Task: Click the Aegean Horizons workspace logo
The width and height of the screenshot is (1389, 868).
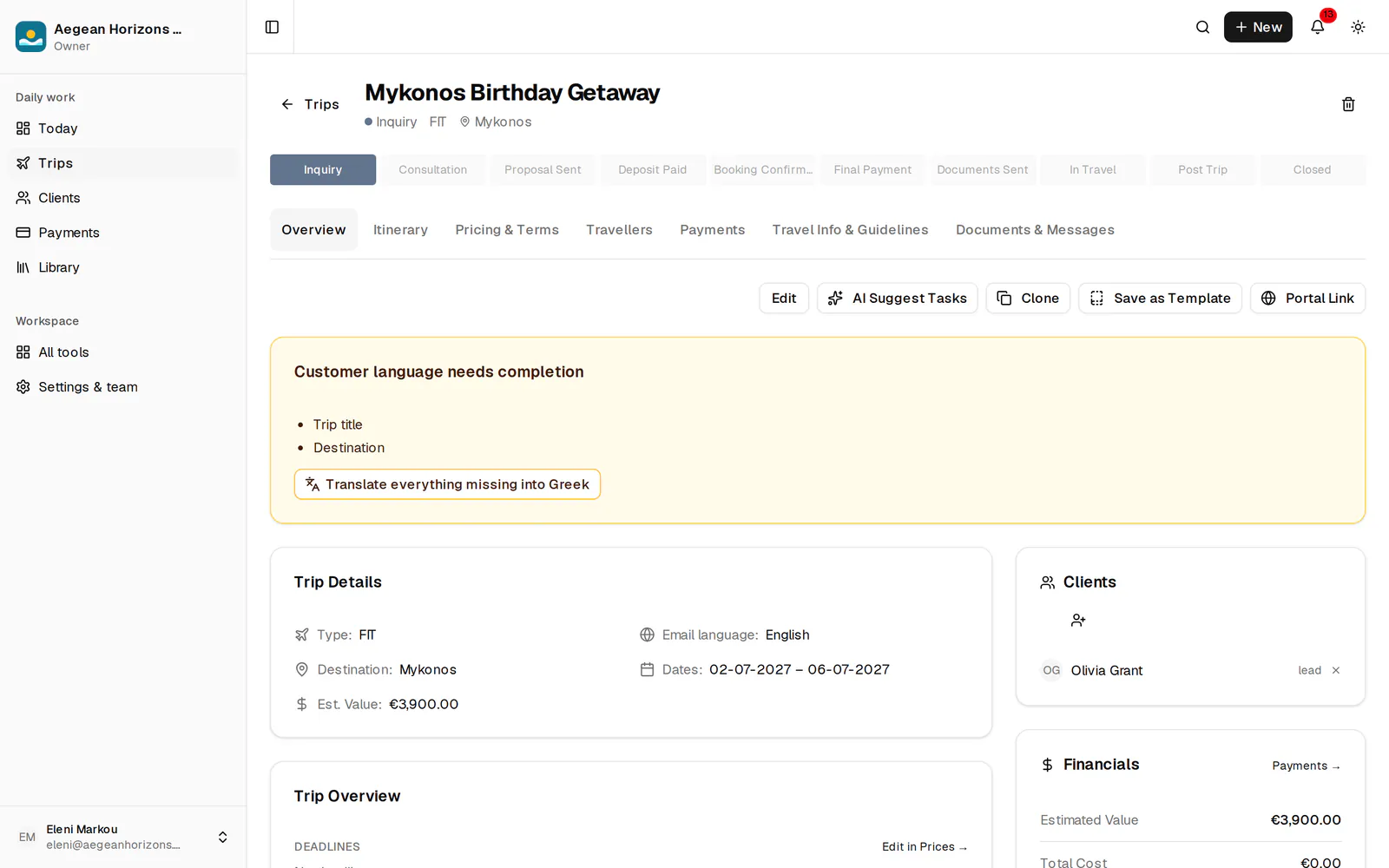Action: click(31, 36)
